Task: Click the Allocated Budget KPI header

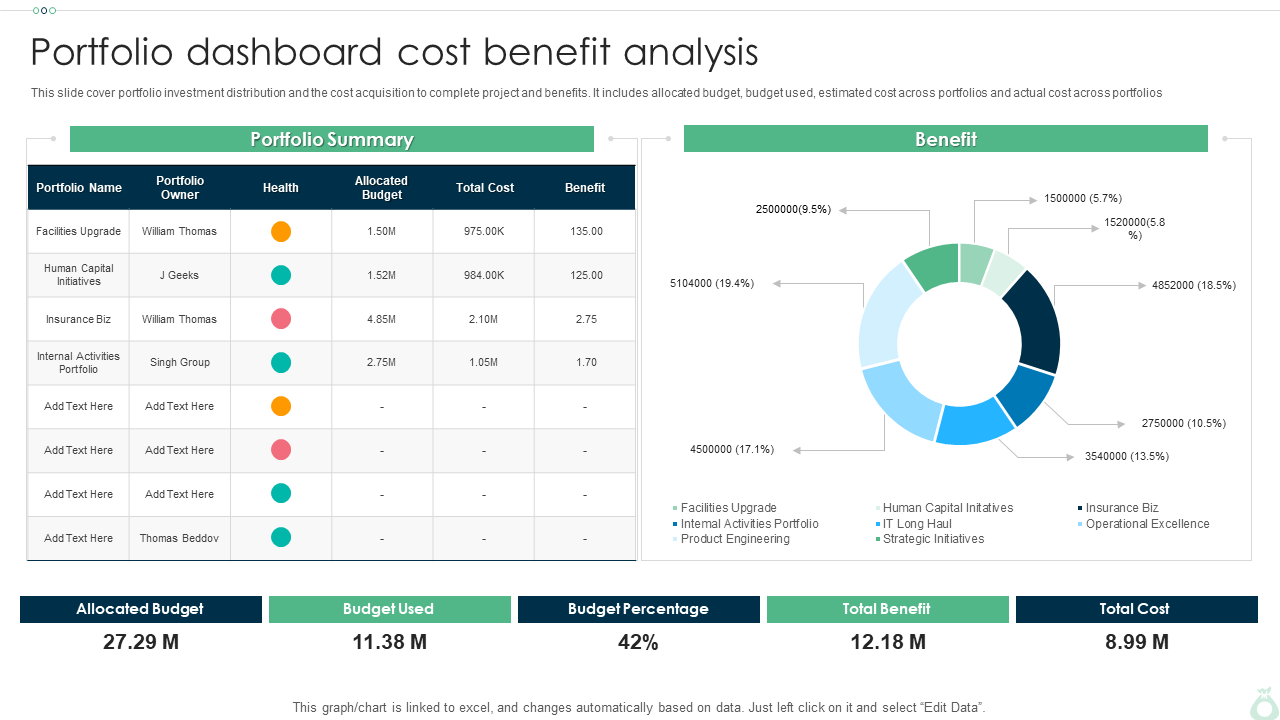Action: point(141,609)
